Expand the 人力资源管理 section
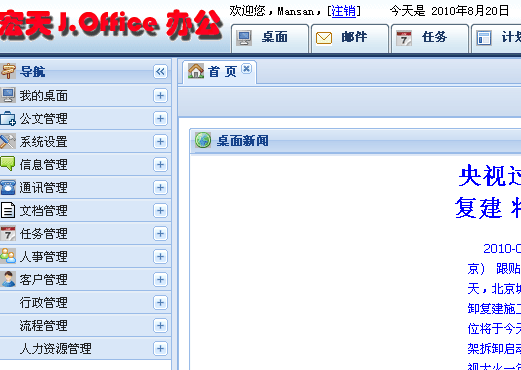521x370 pixels. (x=160, y=348)
